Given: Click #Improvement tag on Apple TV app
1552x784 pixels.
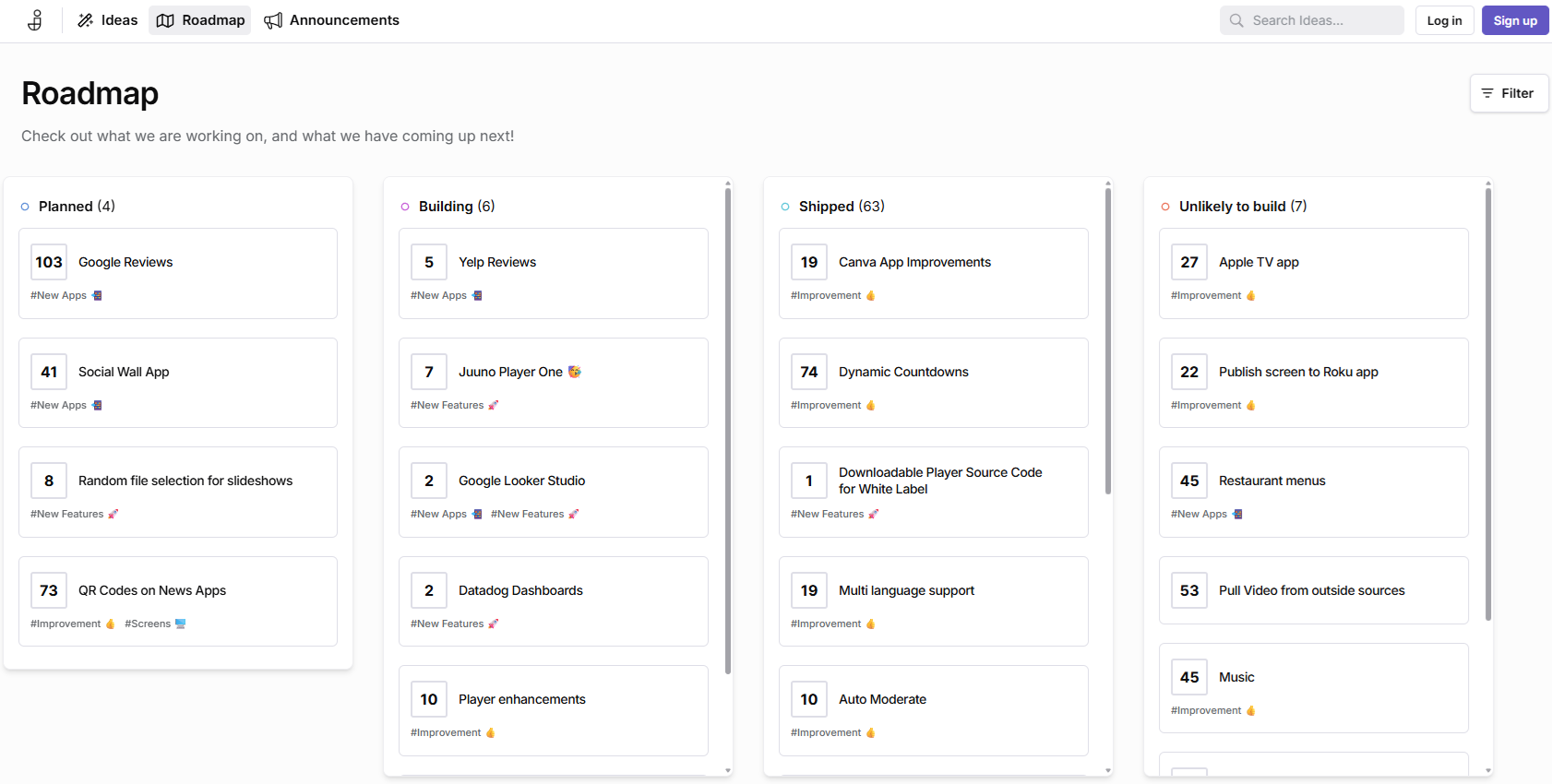Looking at the screenshot, I should (x=1213, y=295).
